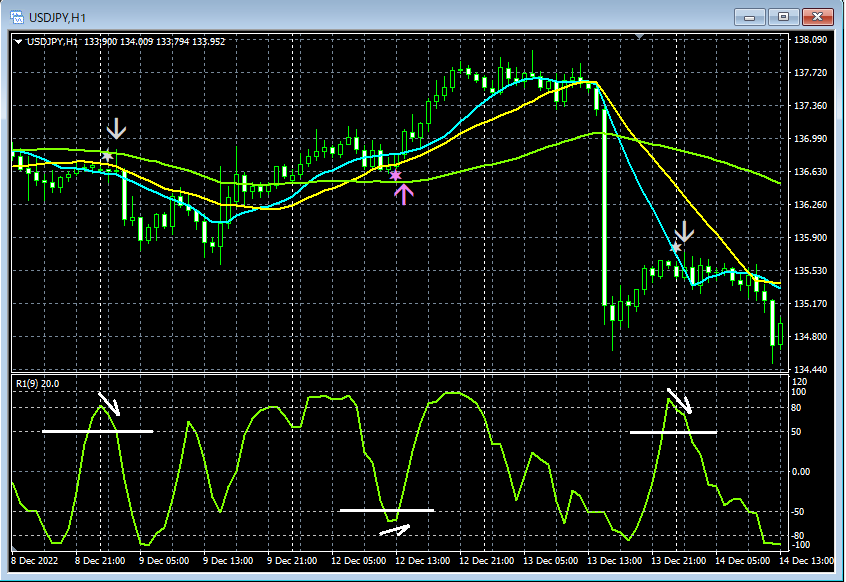Close the USDJPY,H1 chart window

click(818, 17)
